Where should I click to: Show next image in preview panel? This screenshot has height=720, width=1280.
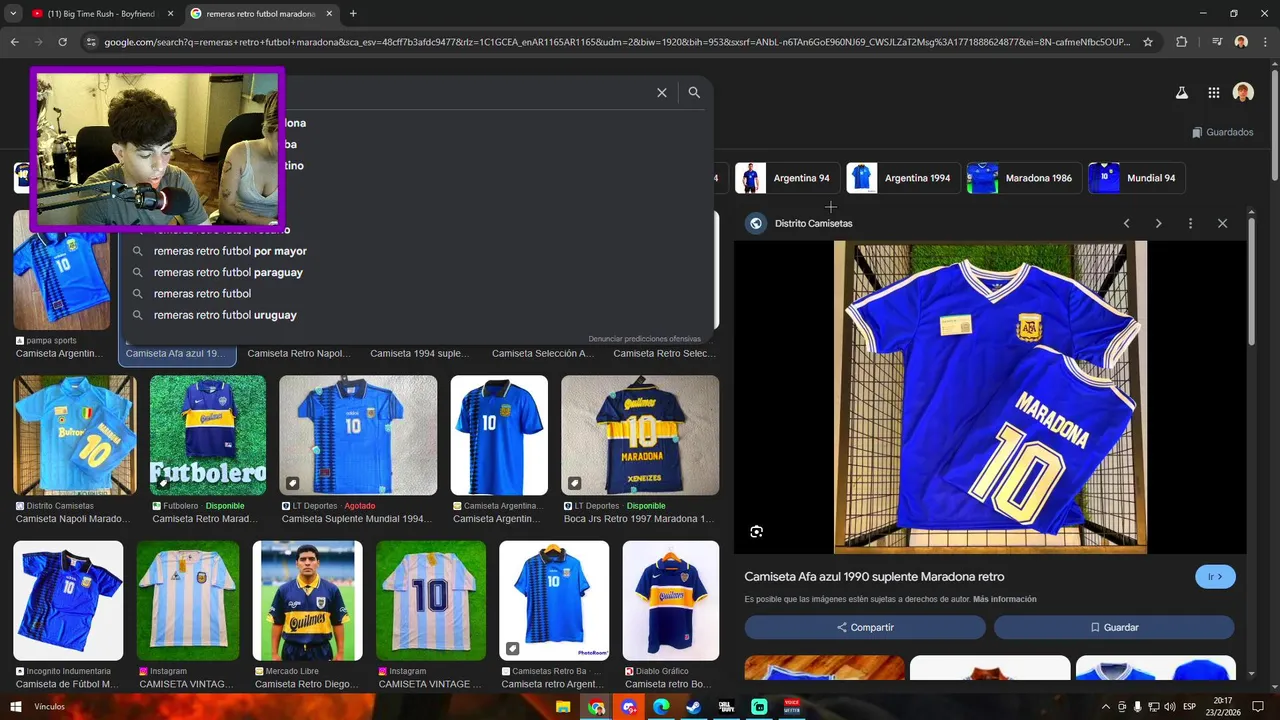[1158, 223]
